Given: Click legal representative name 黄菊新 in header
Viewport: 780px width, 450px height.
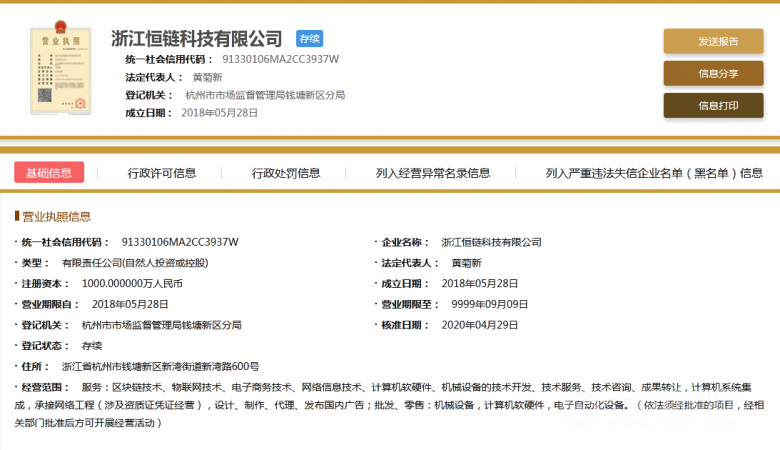Looking at the screenshot, I should (x=207, y=77).
